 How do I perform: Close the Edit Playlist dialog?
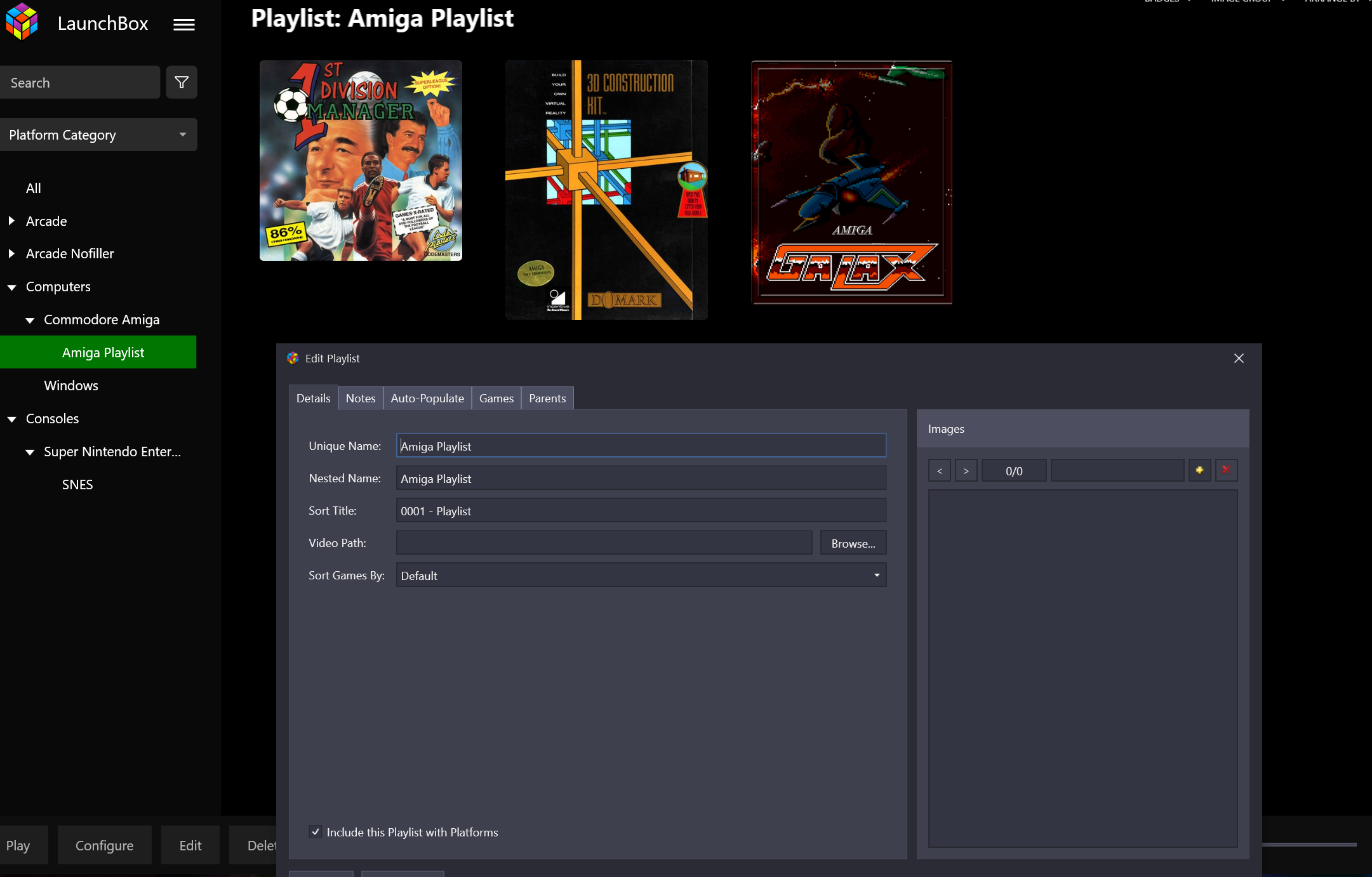click(x=1239, y=359)
